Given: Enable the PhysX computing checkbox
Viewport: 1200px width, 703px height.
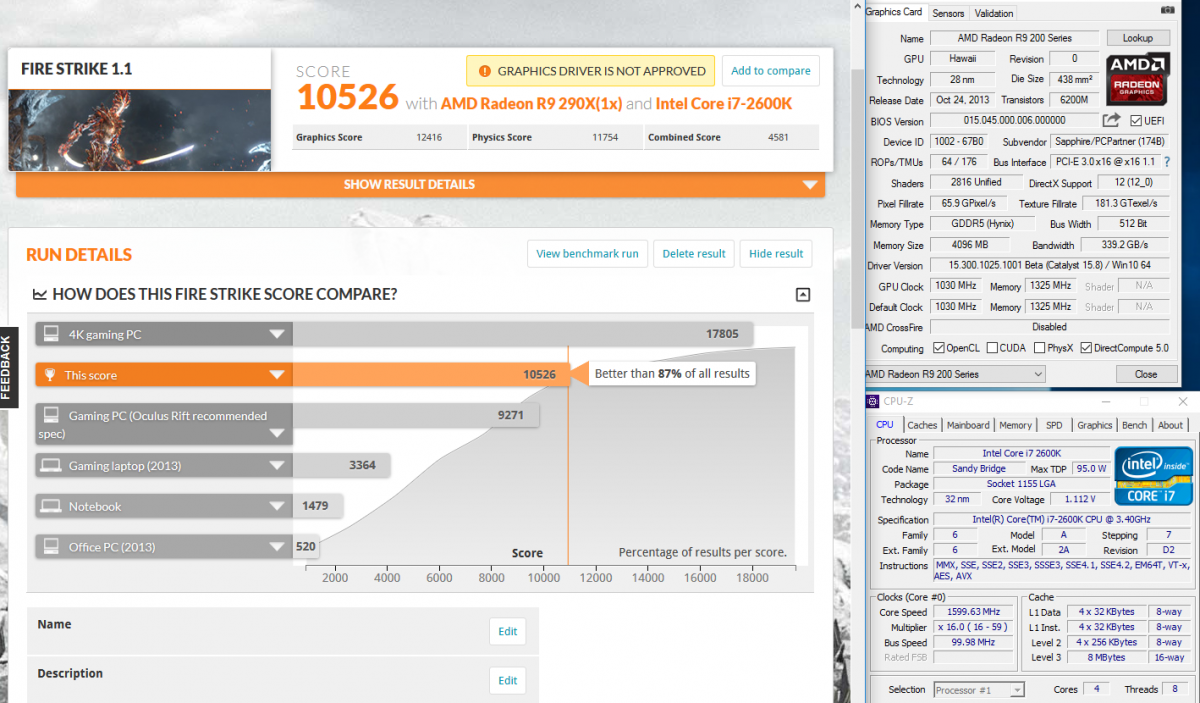Looking at the screenshot, I should (1040, 348).
